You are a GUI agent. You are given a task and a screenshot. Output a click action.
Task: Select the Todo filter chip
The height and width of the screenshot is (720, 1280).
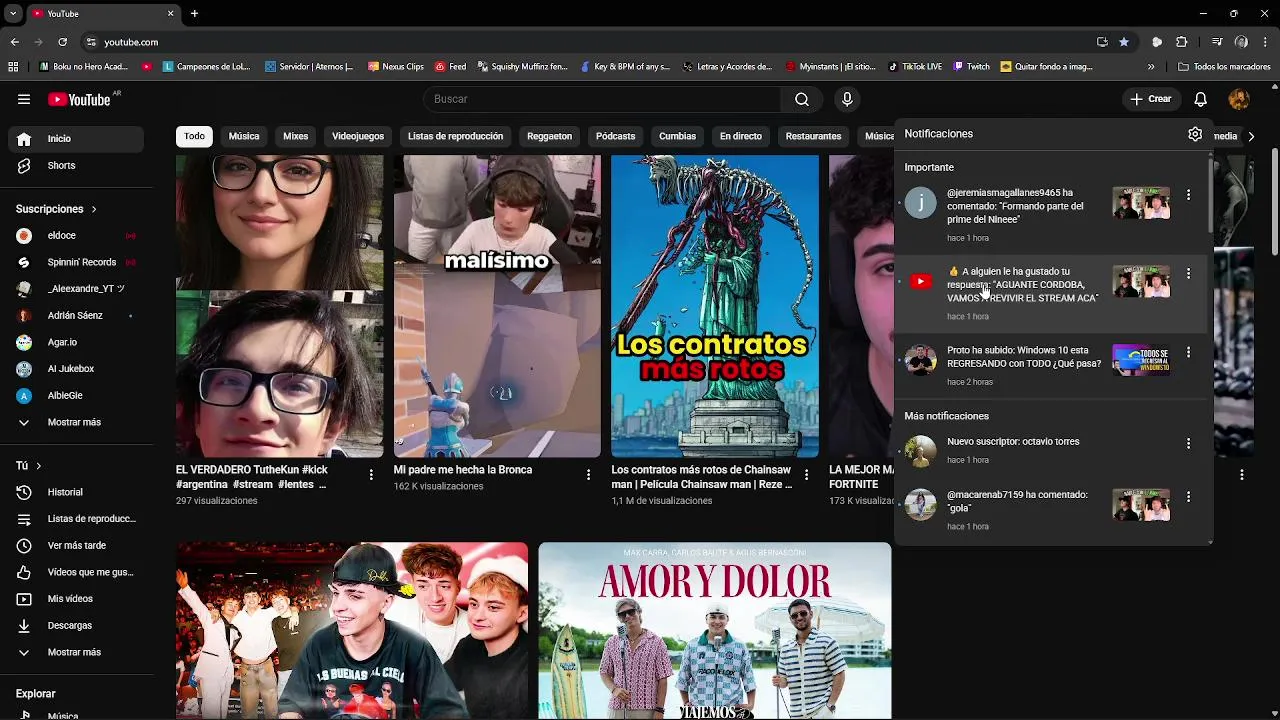(x=194, y=136)
